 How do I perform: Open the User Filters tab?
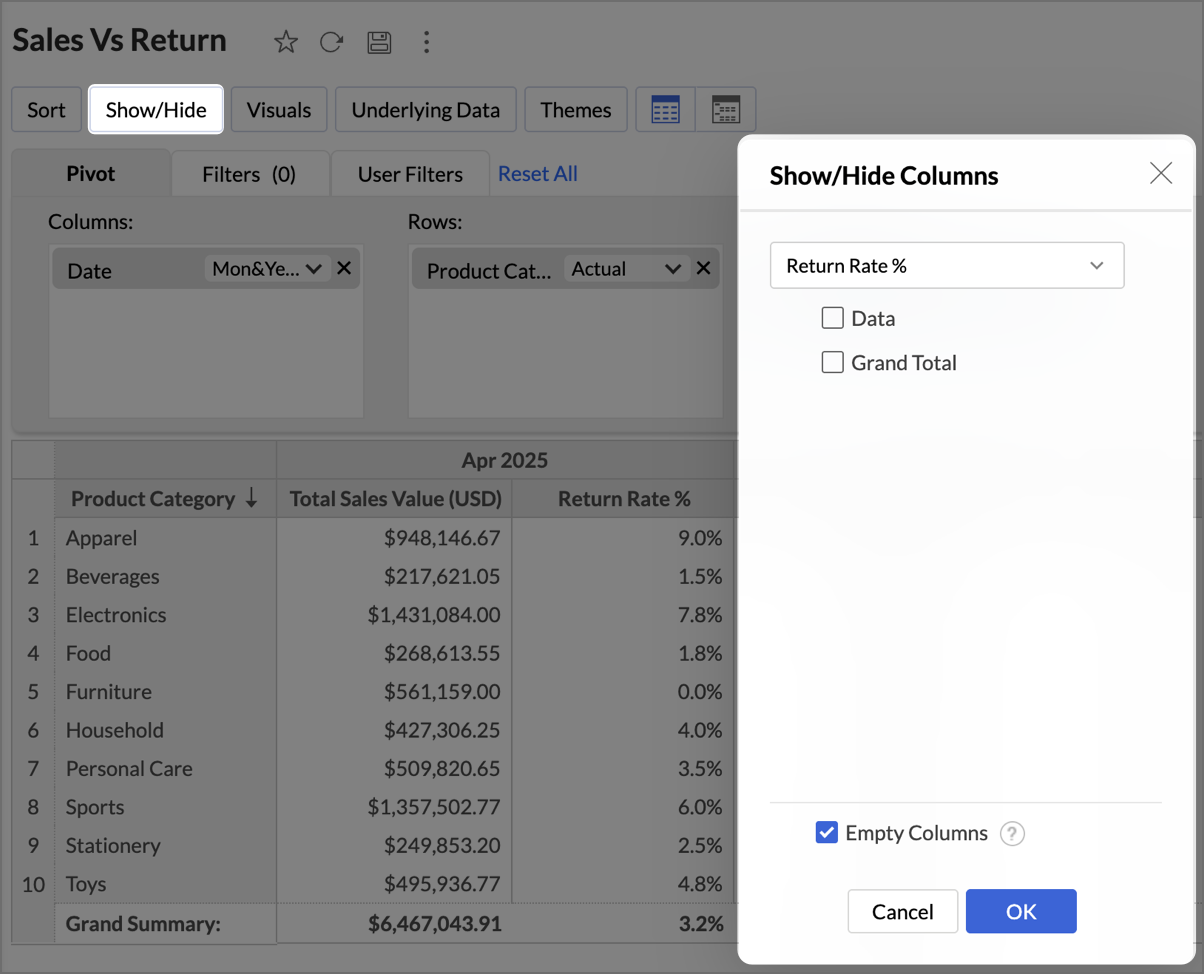pos(410,175)
